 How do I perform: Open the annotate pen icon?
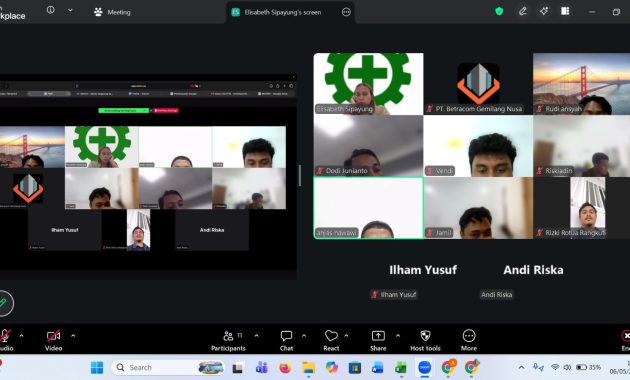[522, 11]
